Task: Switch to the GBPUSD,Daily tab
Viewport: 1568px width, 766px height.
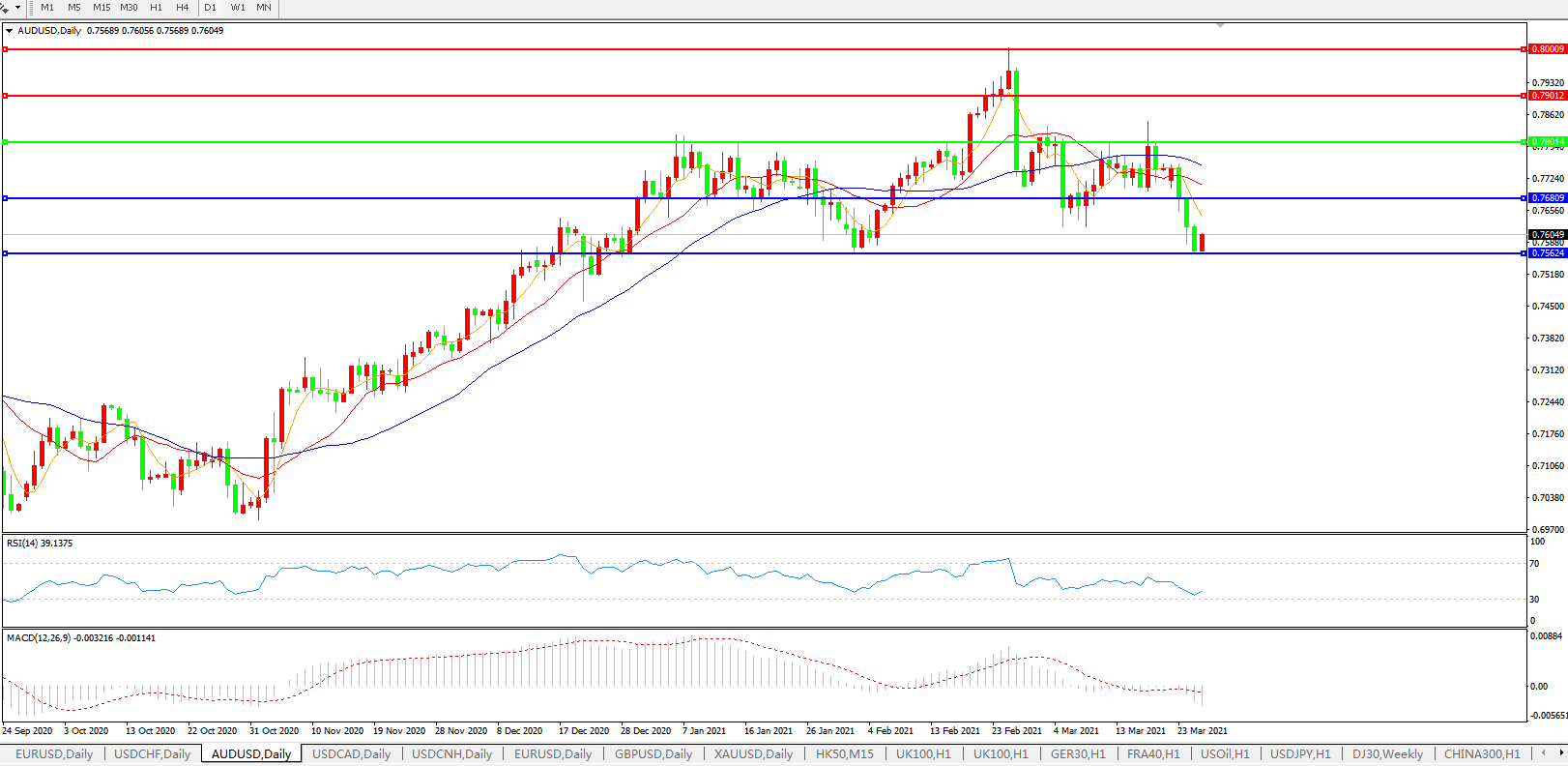Action: (x=653, y=754)
